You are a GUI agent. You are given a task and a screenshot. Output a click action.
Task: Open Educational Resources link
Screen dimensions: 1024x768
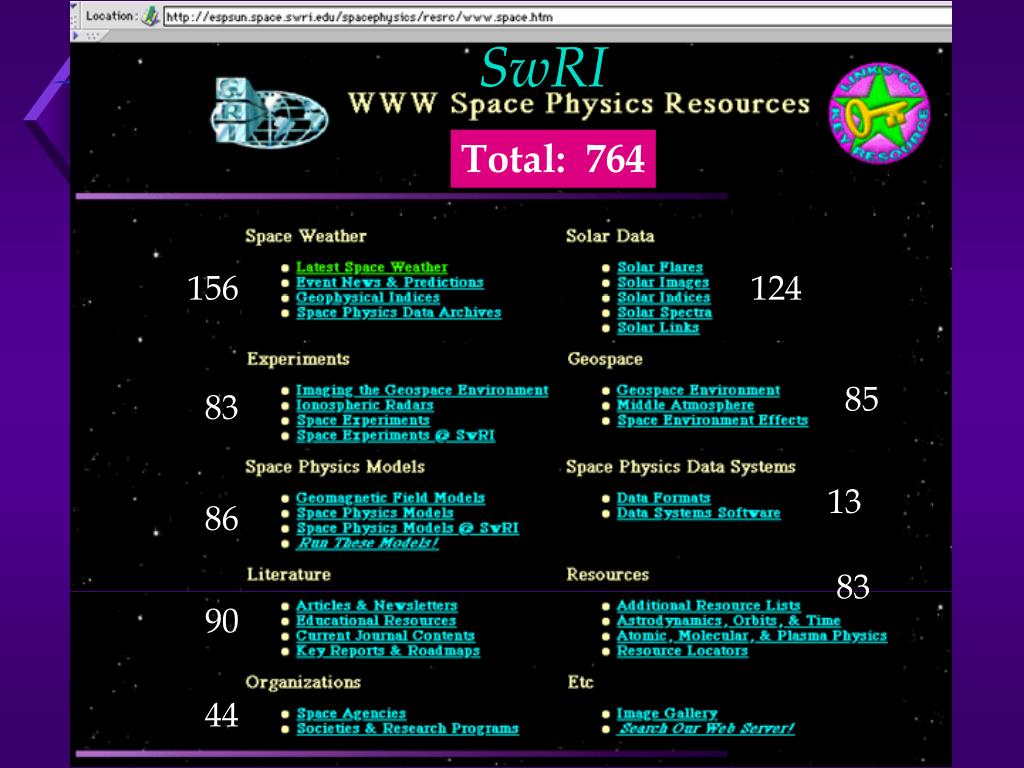tap(376, 620)
